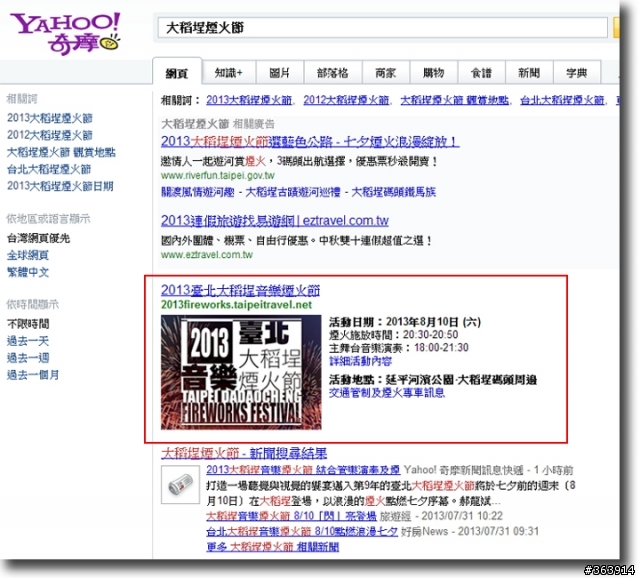
Task: Click 2013fireworks.taipeitravel.net URL text
Action: [x=236, y=305]
